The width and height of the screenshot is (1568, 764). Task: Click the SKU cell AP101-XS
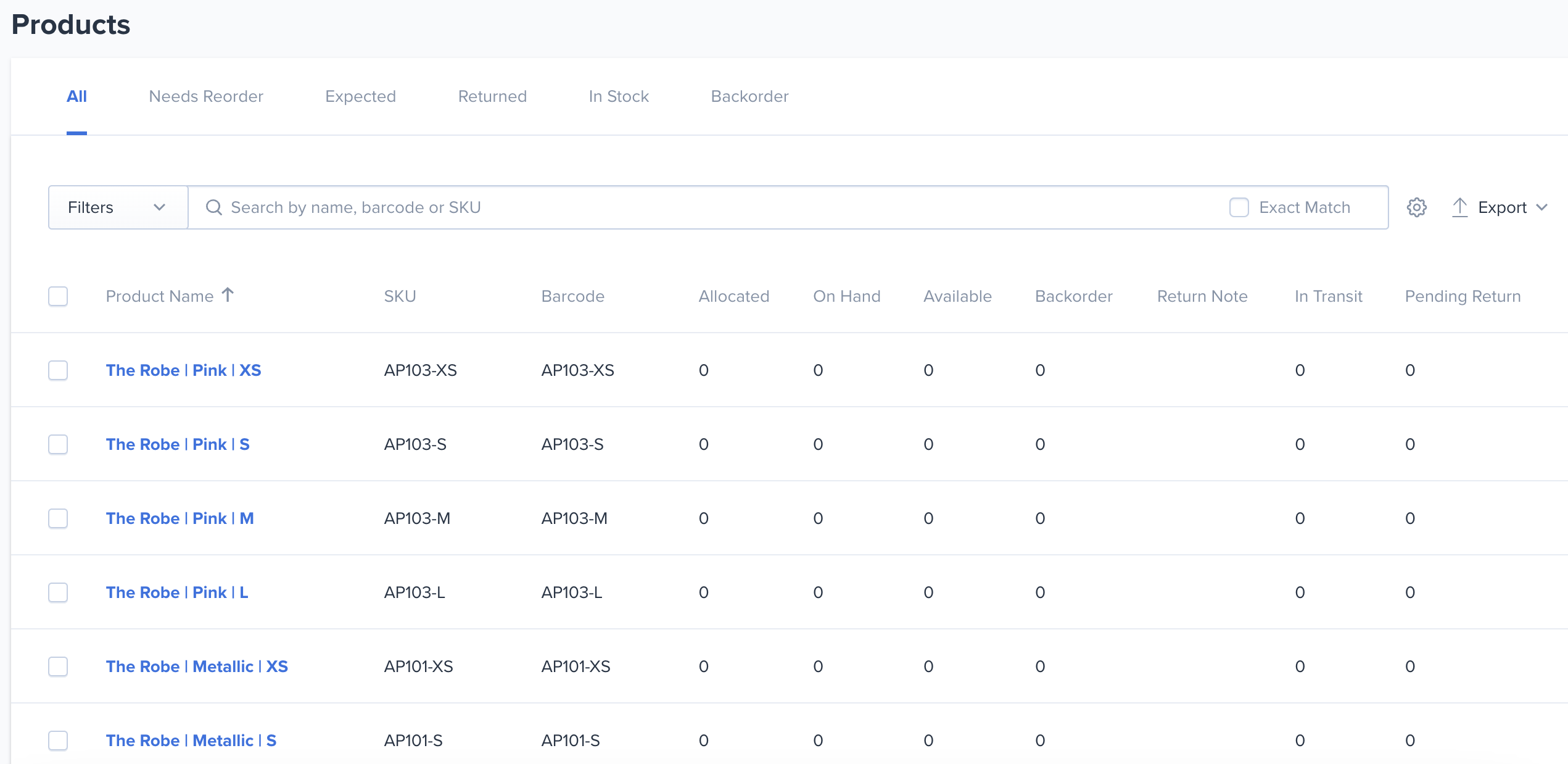click(418, 666)
